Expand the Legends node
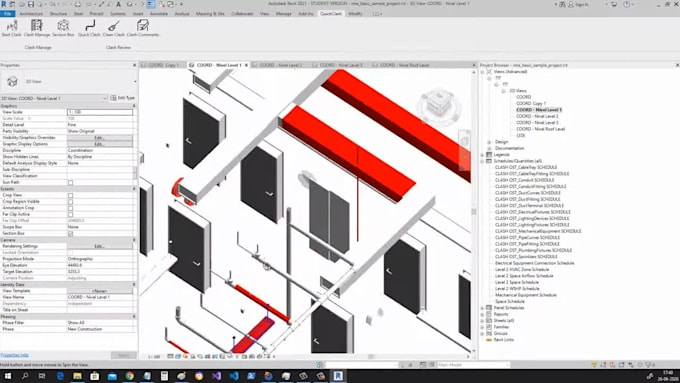The height and width of the screenshot is (383, 680). tap(482, 154)
